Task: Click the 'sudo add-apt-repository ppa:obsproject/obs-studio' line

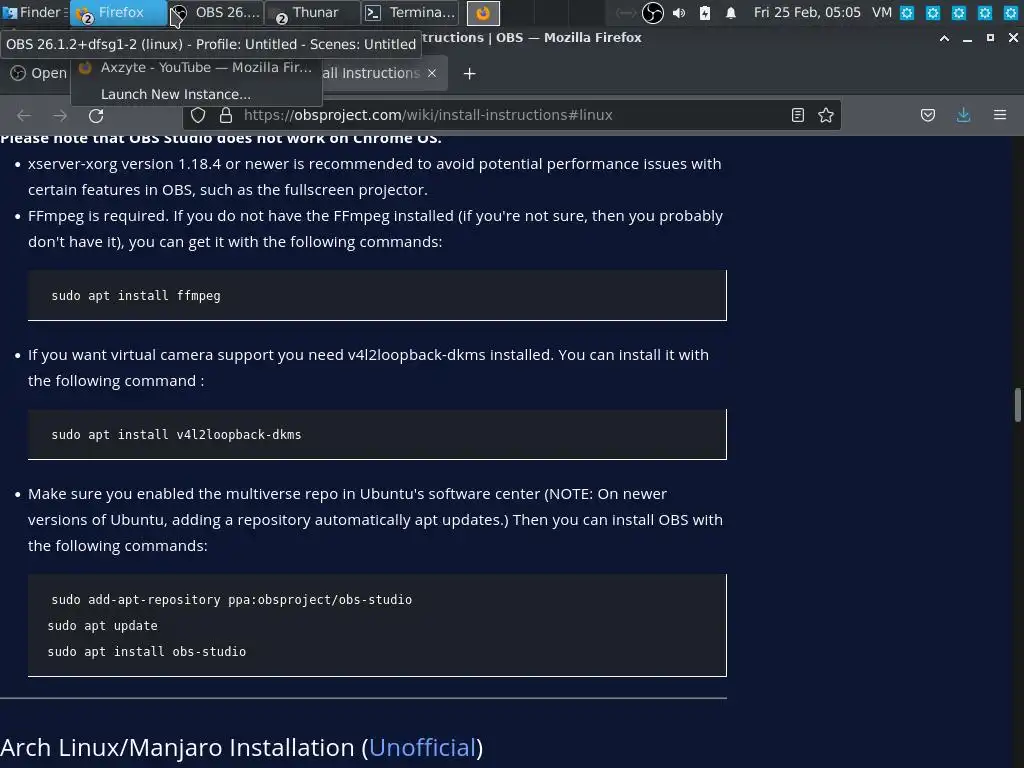Action: pos(231,600)
